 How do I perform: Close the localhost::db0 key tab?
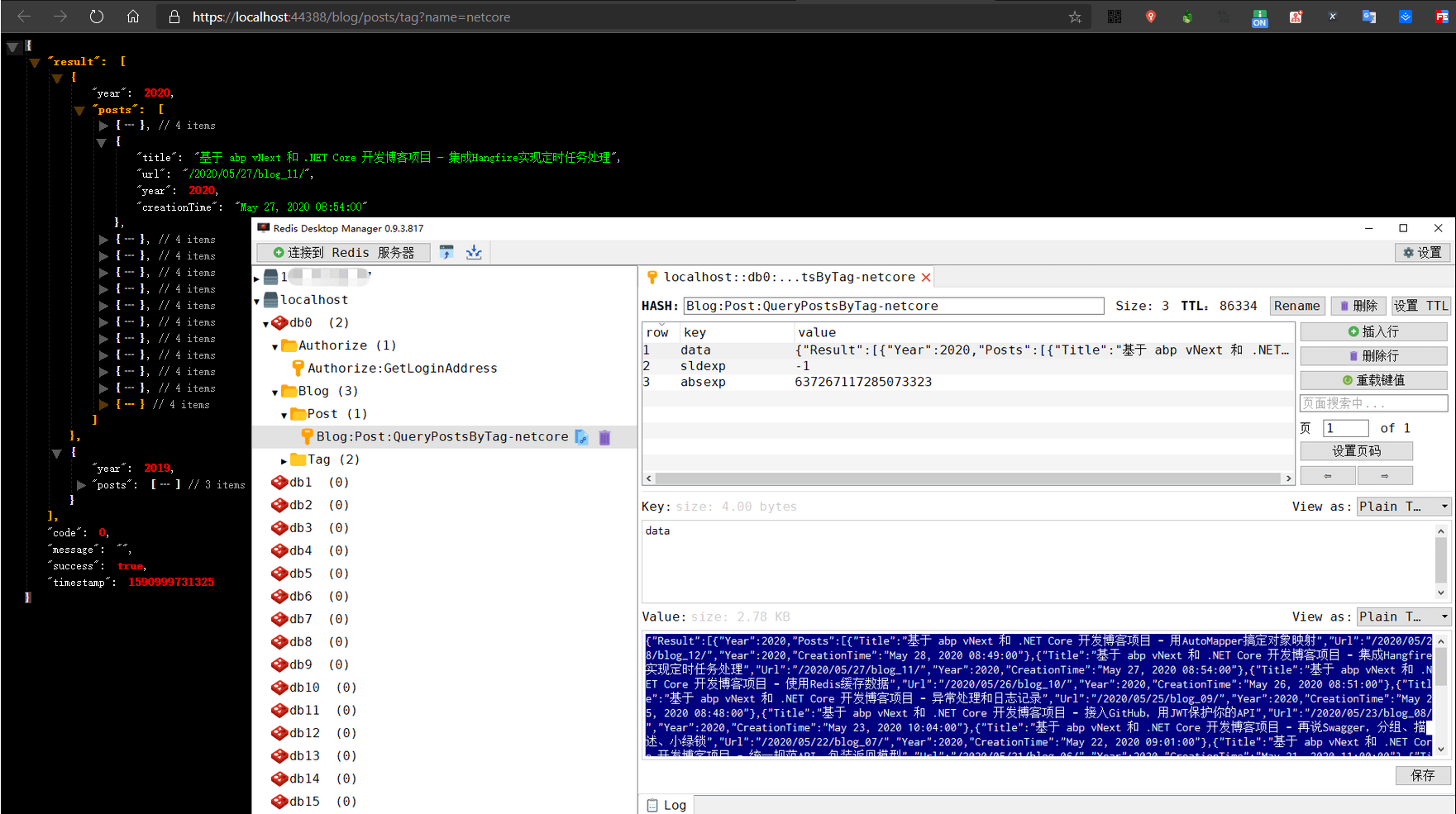click(x=926, y=278)
